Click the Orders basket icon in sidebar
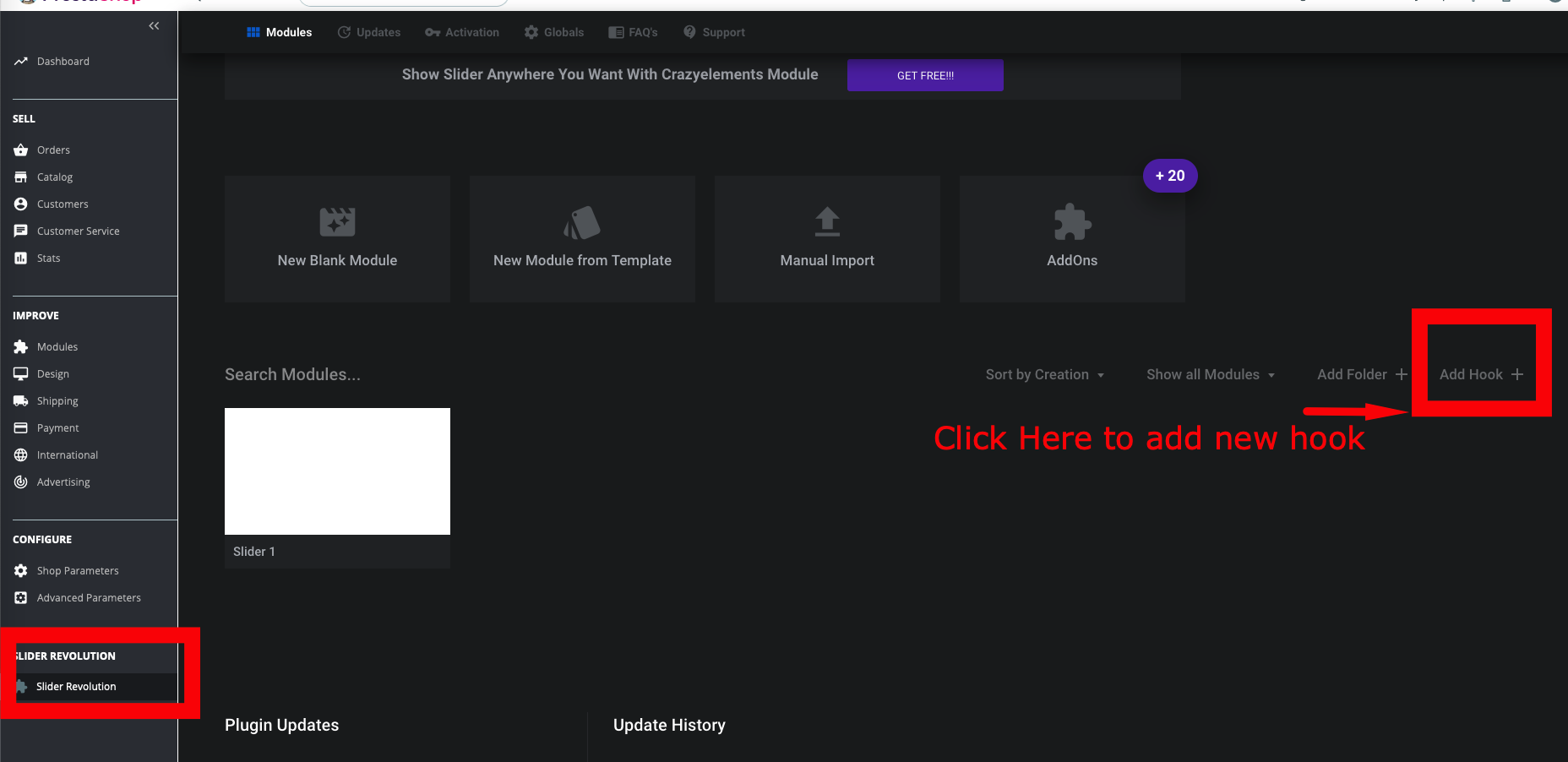Image resolution: width=1568 pixels, height=762 pixels. click(x=21, y=150)
